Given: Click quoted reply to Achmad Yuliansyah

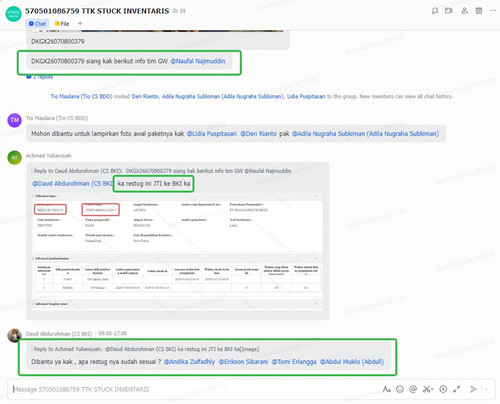Looking at the screenshot, I should pos(146,349).
